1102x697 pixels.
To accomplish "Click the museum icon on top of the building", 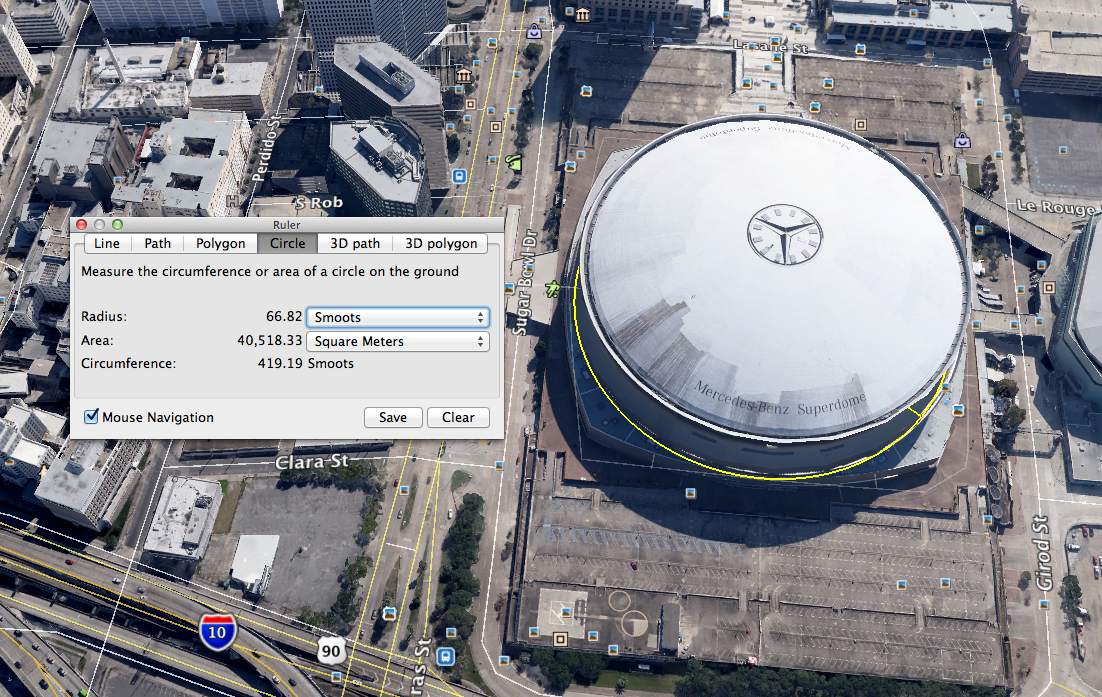I will [x=463, y=76].
